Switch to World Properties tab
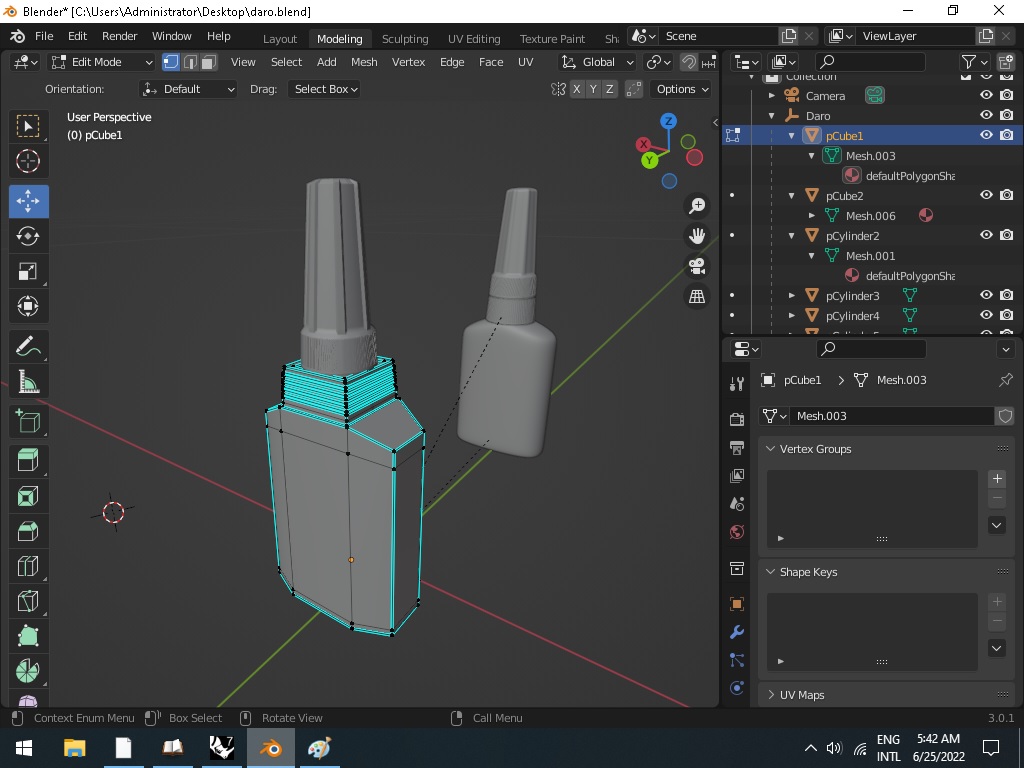1024x768 pixels. coord(736,533)
